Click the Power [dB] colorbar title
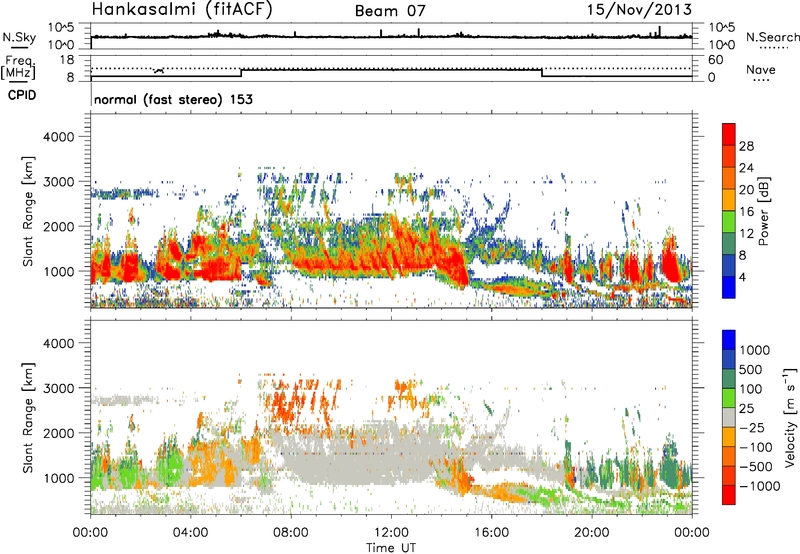The width and height of the screenshot is (800, 554). tap(763, 211)
